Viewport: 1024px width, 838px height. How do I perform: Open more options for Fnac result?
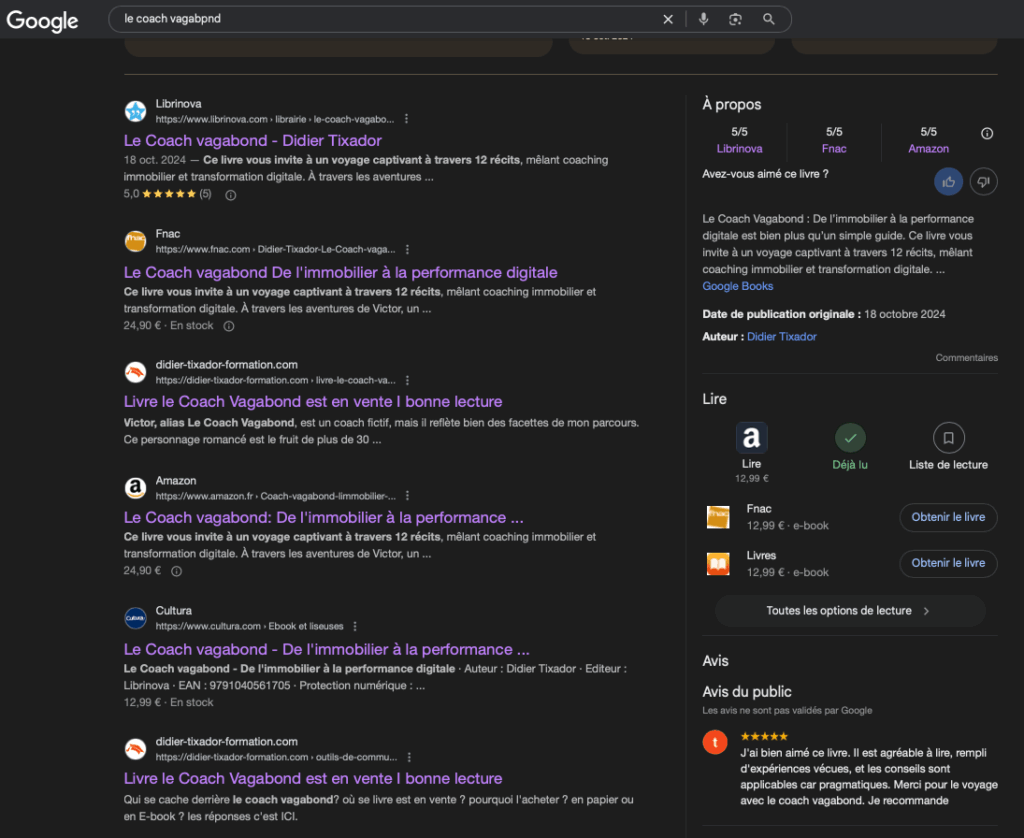tap(407, 250)
